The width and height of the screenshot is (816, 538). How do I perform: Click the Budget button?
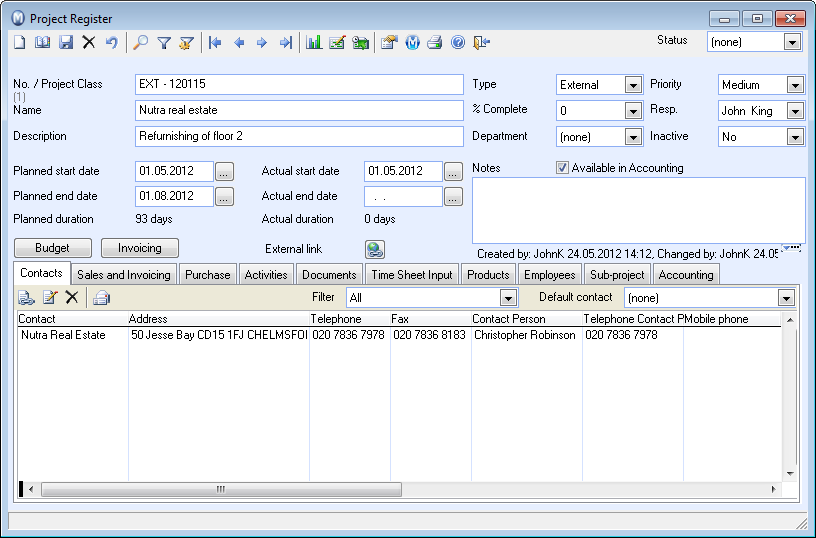point(53,248)
